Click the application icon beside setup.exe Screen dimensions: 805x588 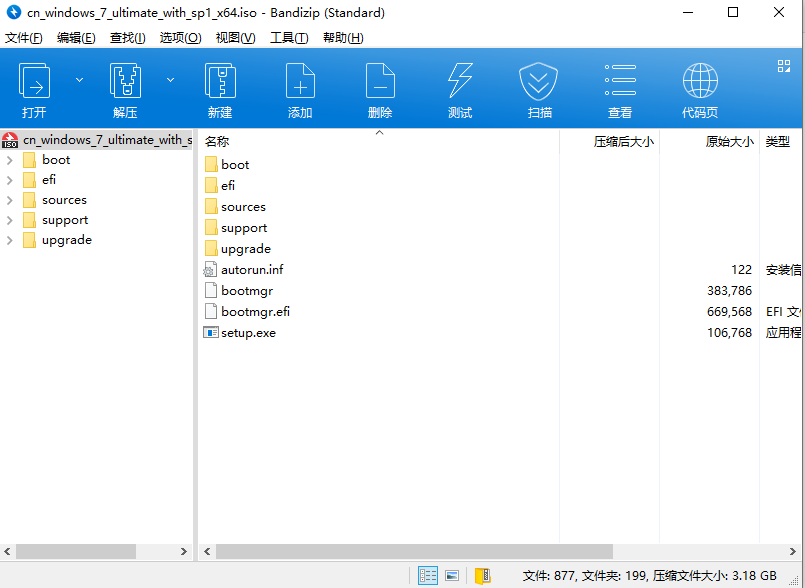210,333
